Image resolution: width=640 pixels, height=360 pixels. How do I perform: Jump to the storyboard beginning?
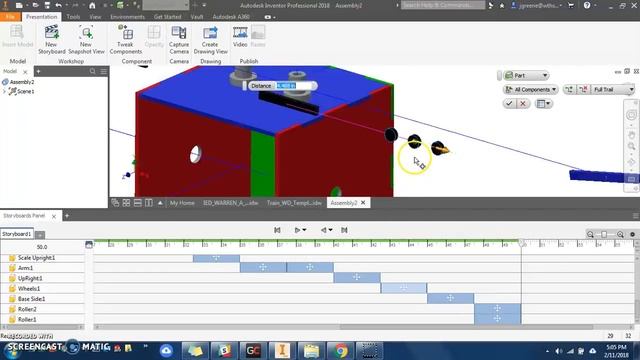point(277,230)
